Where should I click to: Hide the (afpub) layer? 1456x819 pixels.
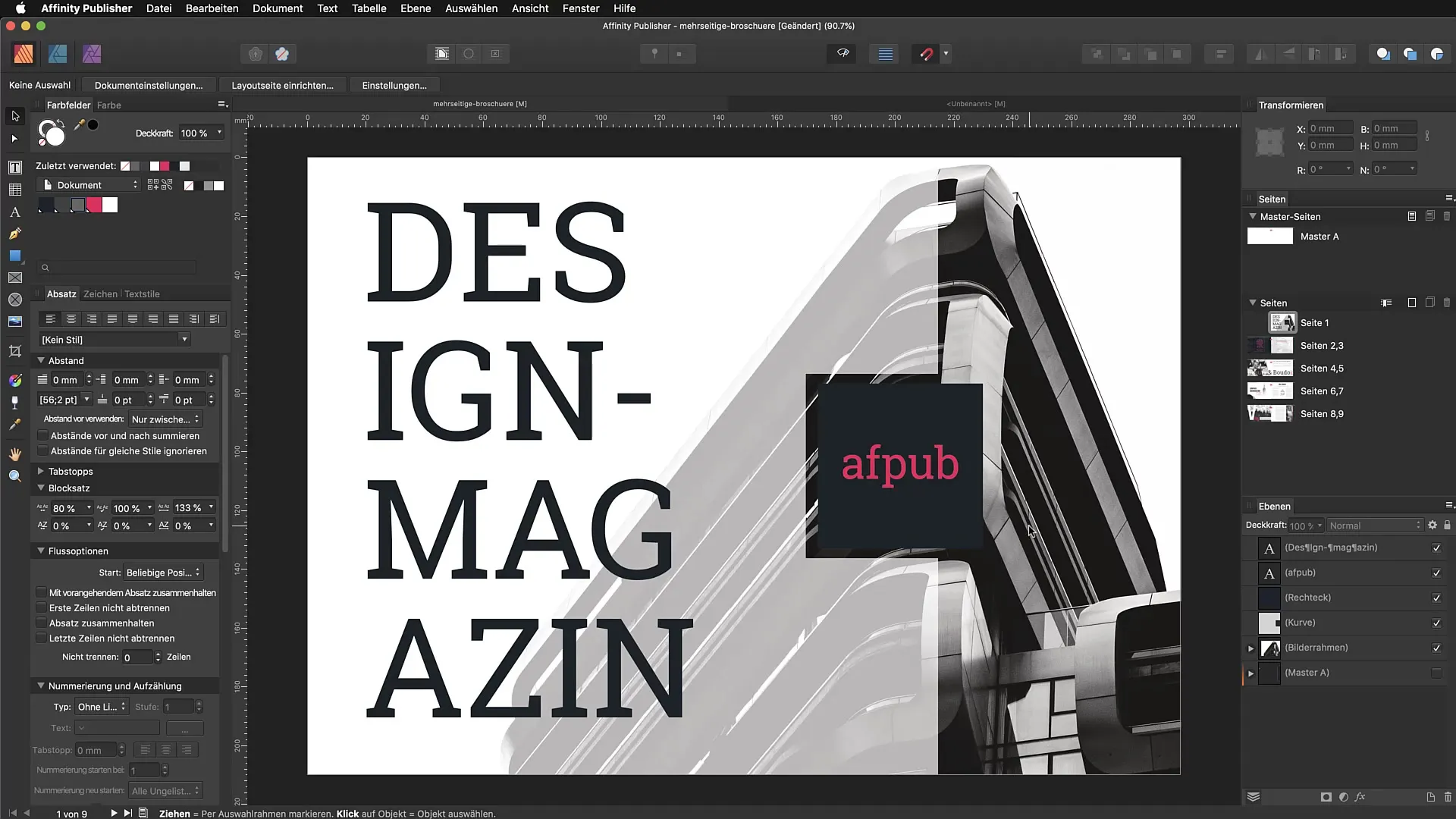(1436, 573)
